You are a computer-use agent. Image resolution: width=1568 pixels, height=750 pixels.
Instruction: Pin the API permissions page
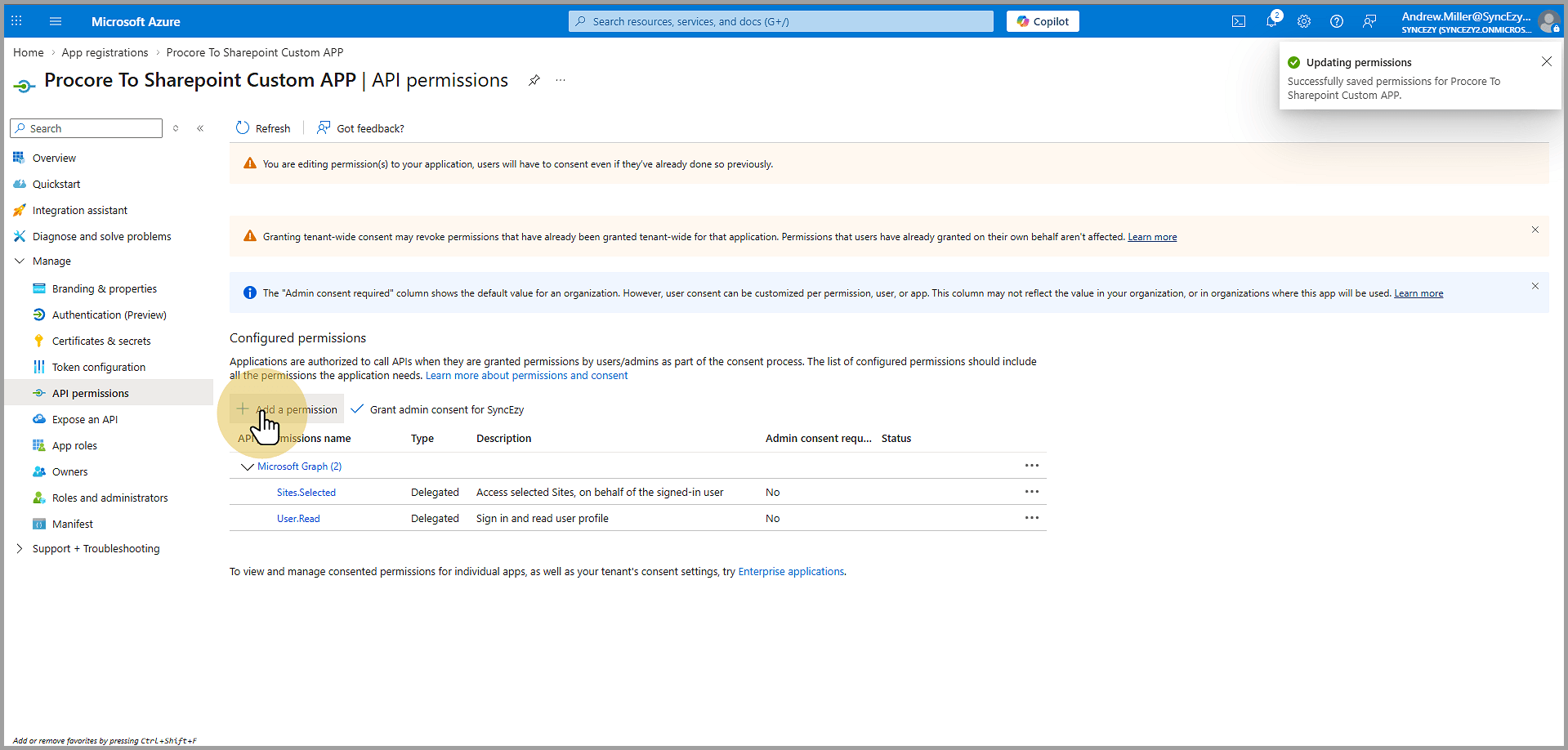(534, 80)
